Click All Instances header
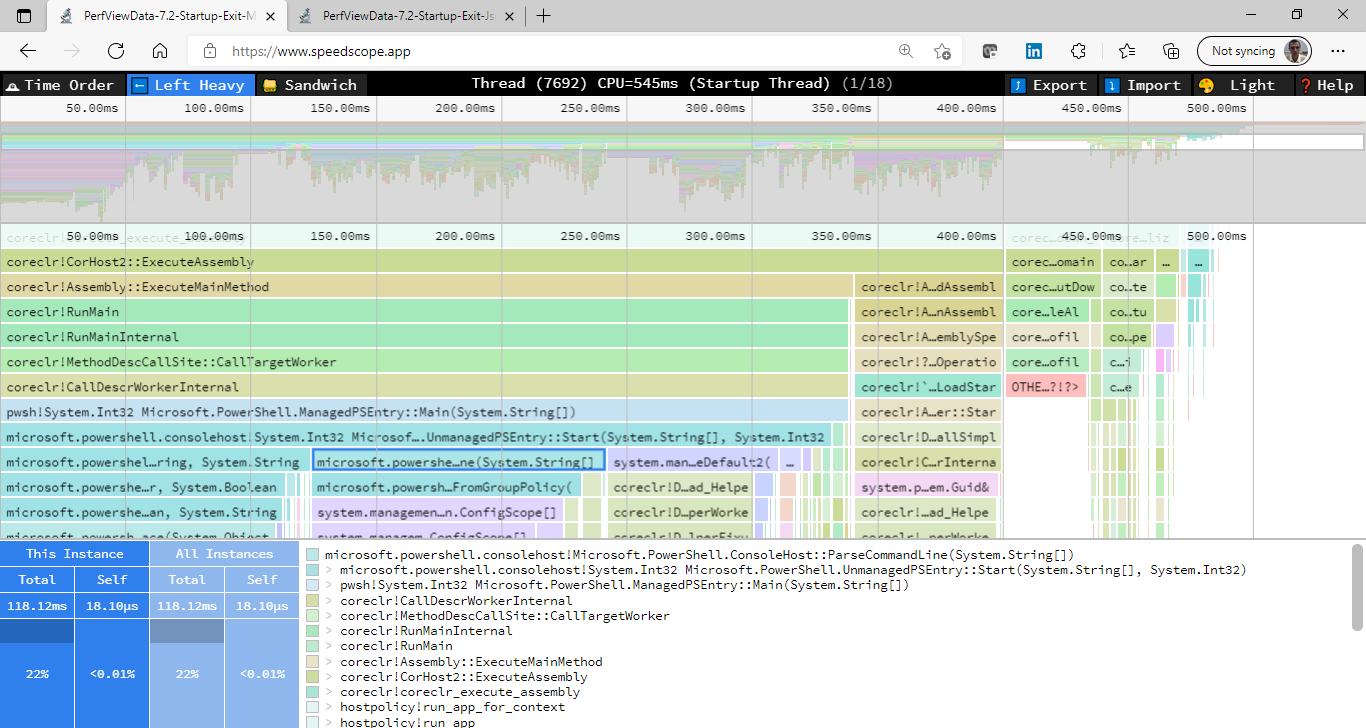This screenshot has width=1366, height=728. (x=224, y=553)
